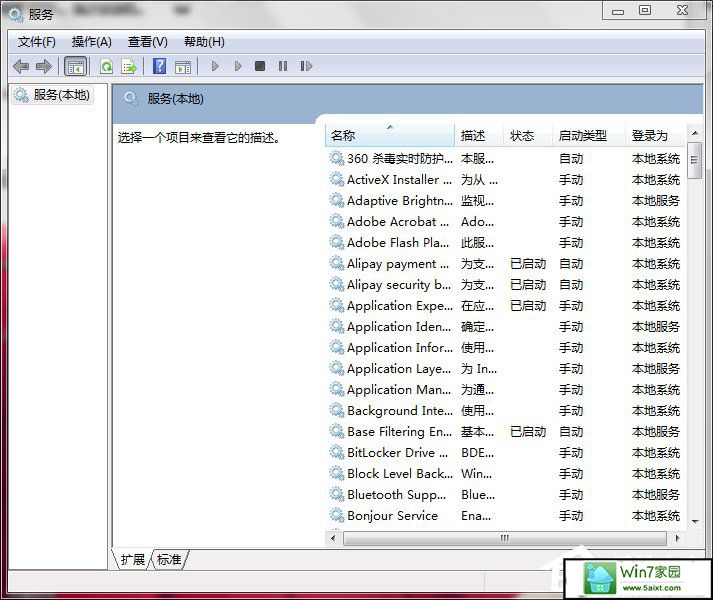Select the Base Filtering Engine service
Viewport: 713px width, 600px height.
[505, 432]
